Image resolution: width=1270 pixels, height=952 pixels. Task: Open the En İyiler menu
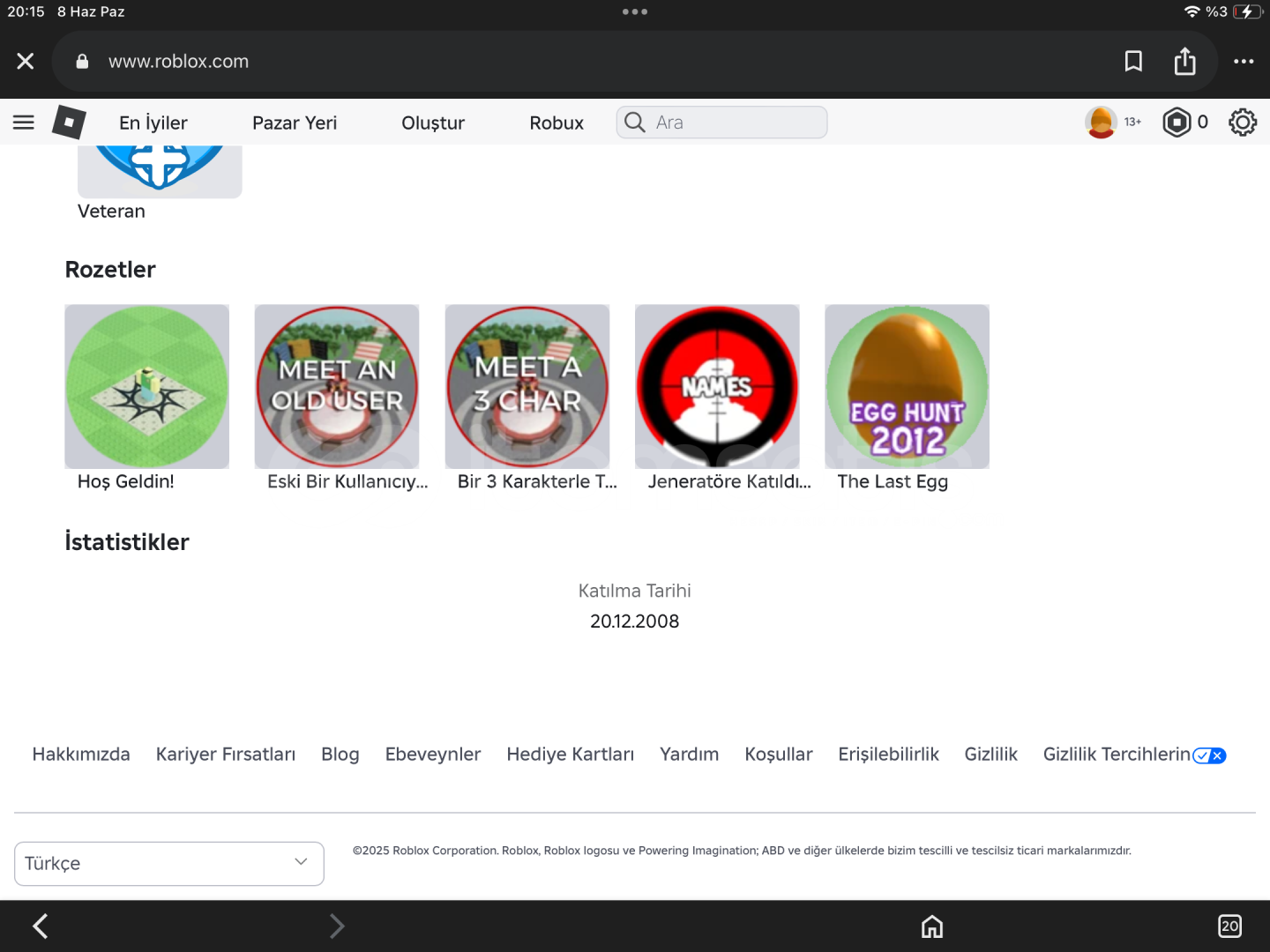pos(153,123)
